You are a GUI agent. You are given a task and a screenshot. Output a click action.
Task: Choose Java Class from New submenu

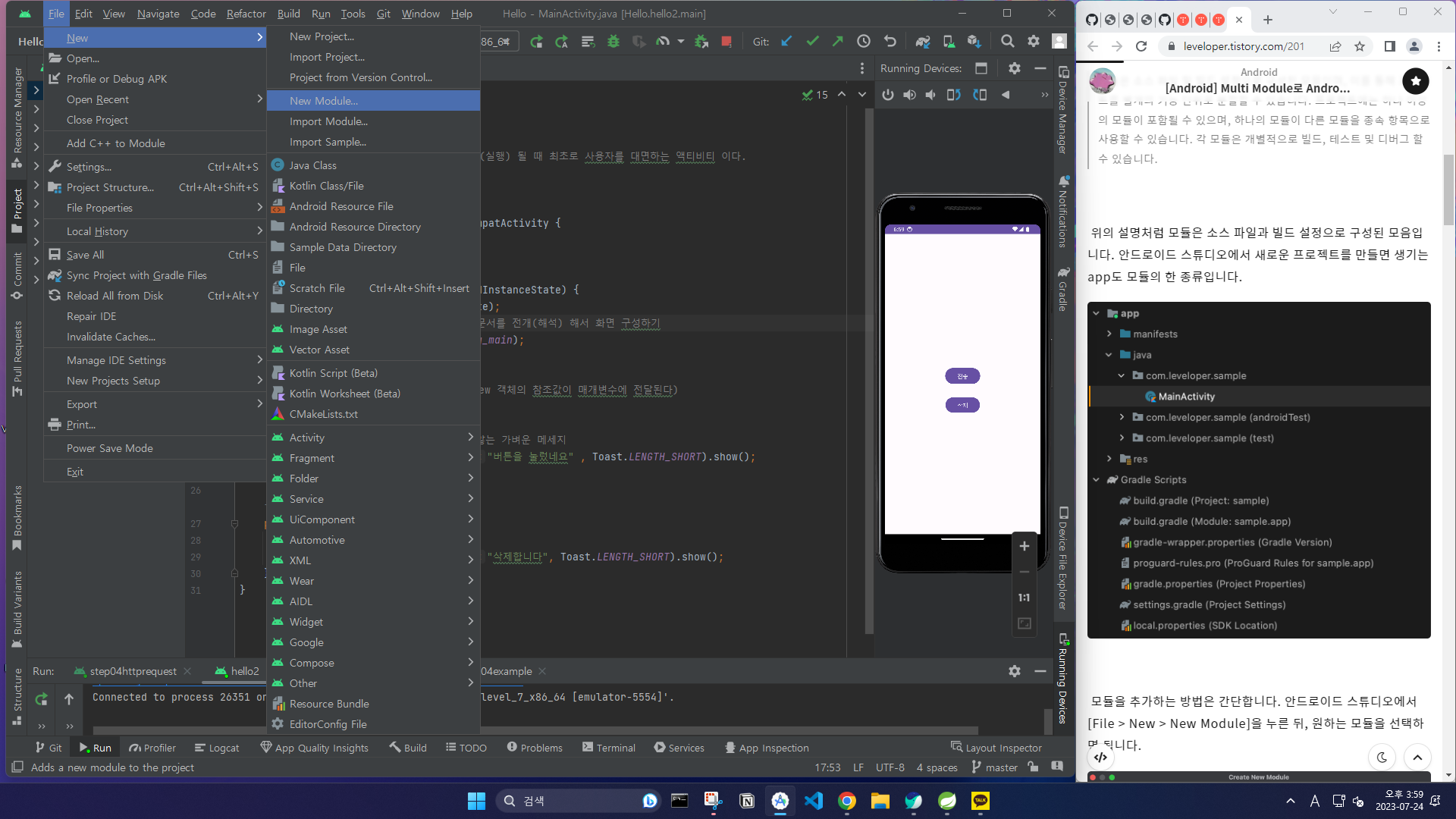click(x=373, y=165)
